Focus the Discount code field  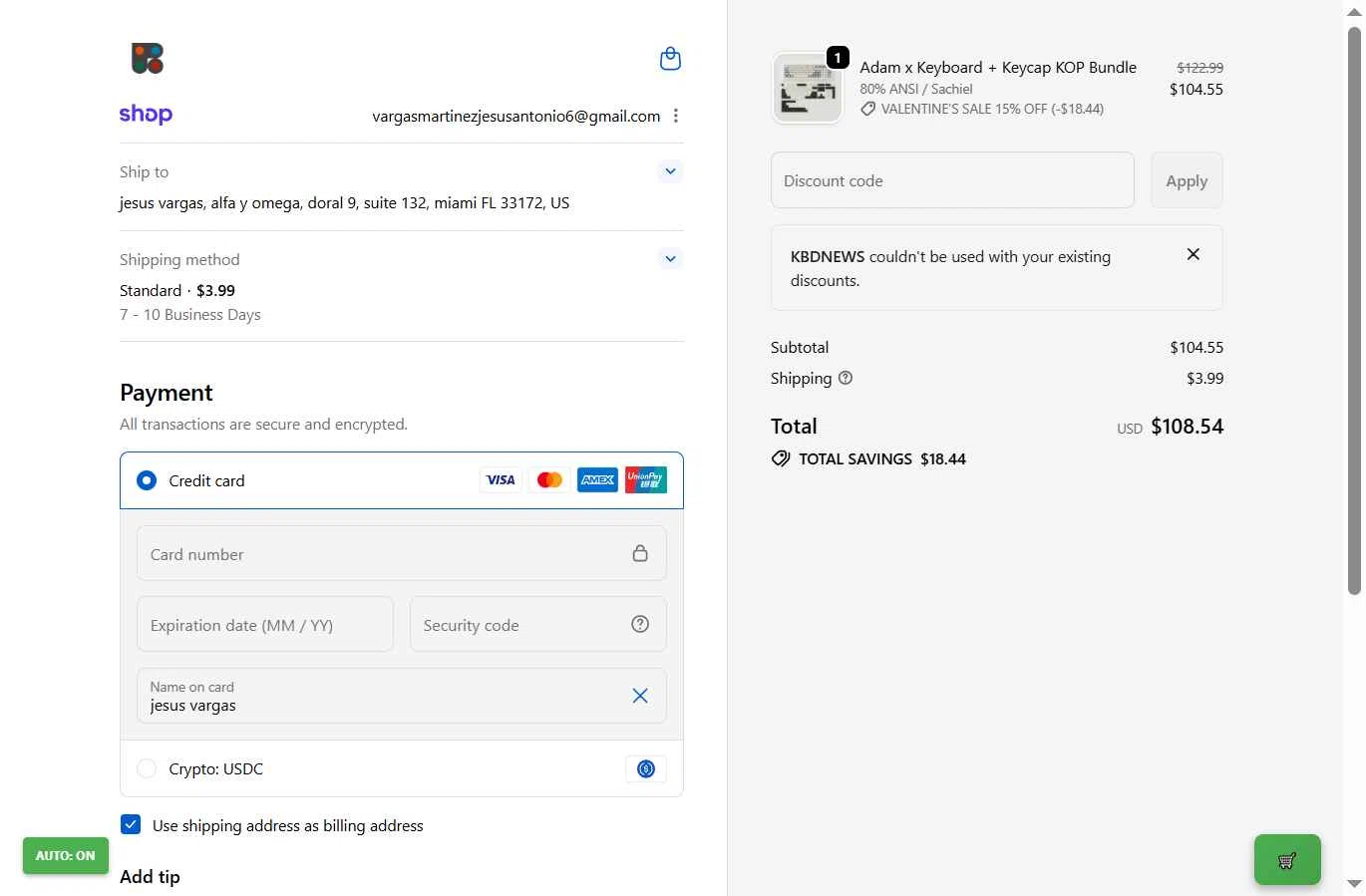[x=952, y=180]
